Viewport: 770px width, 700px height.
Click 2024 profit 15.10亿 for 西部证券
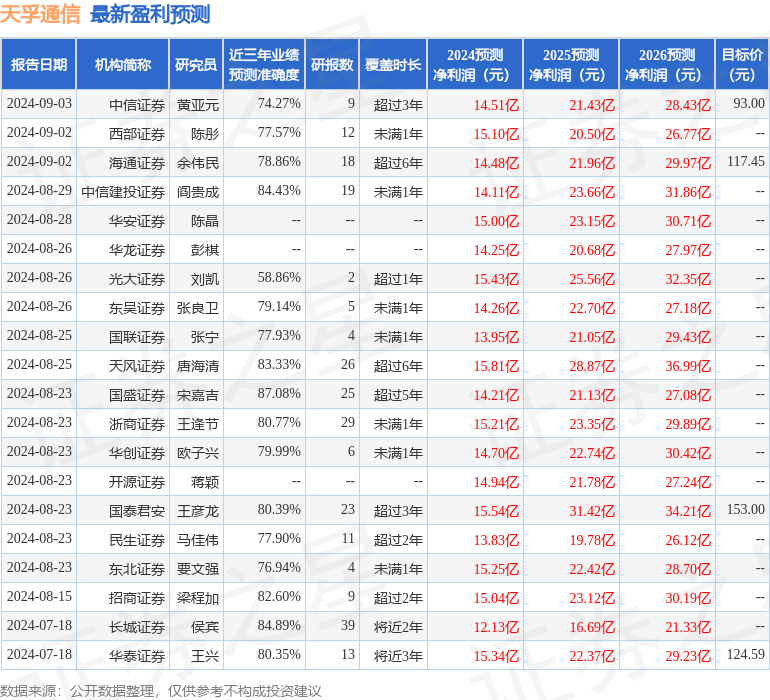(496, 134)
